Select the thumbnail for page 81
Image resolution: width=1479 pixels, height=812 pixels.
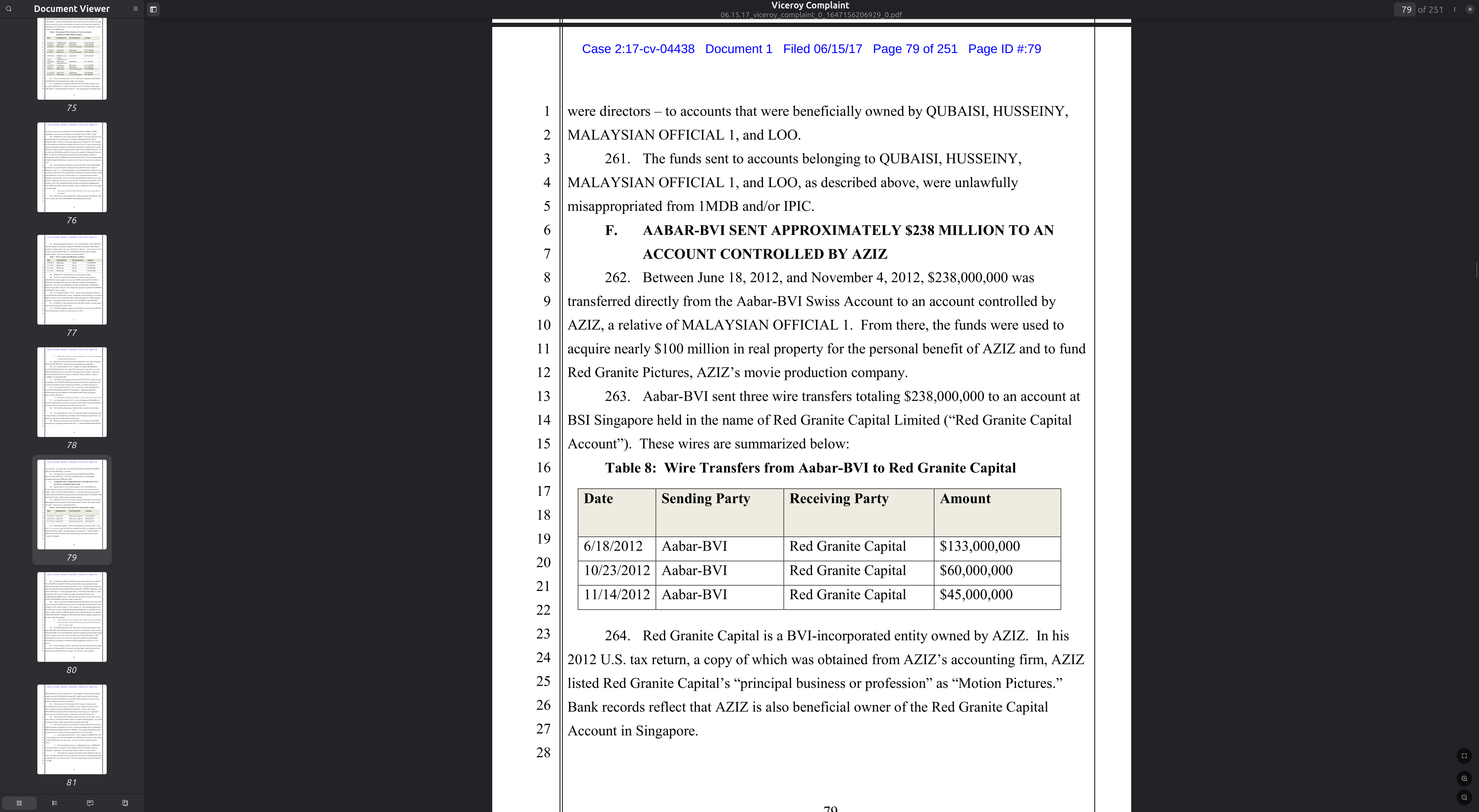tap(71, 729)
